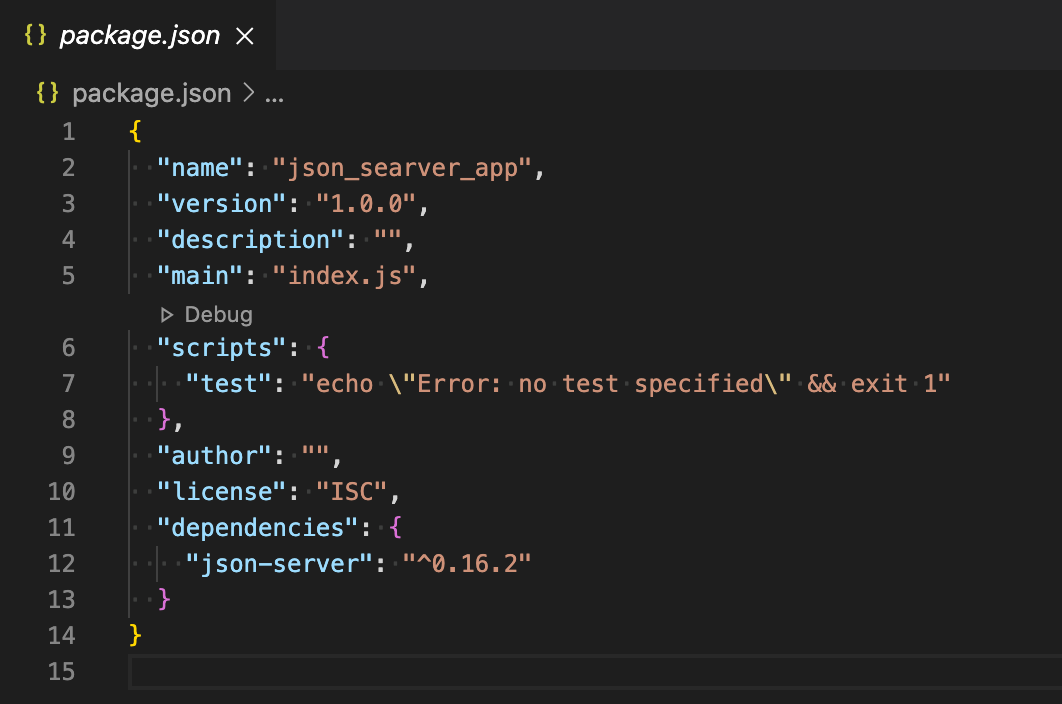Click the play triangle beside Debug
Screen dimensions: 1062x704
(x=167, y=314)
